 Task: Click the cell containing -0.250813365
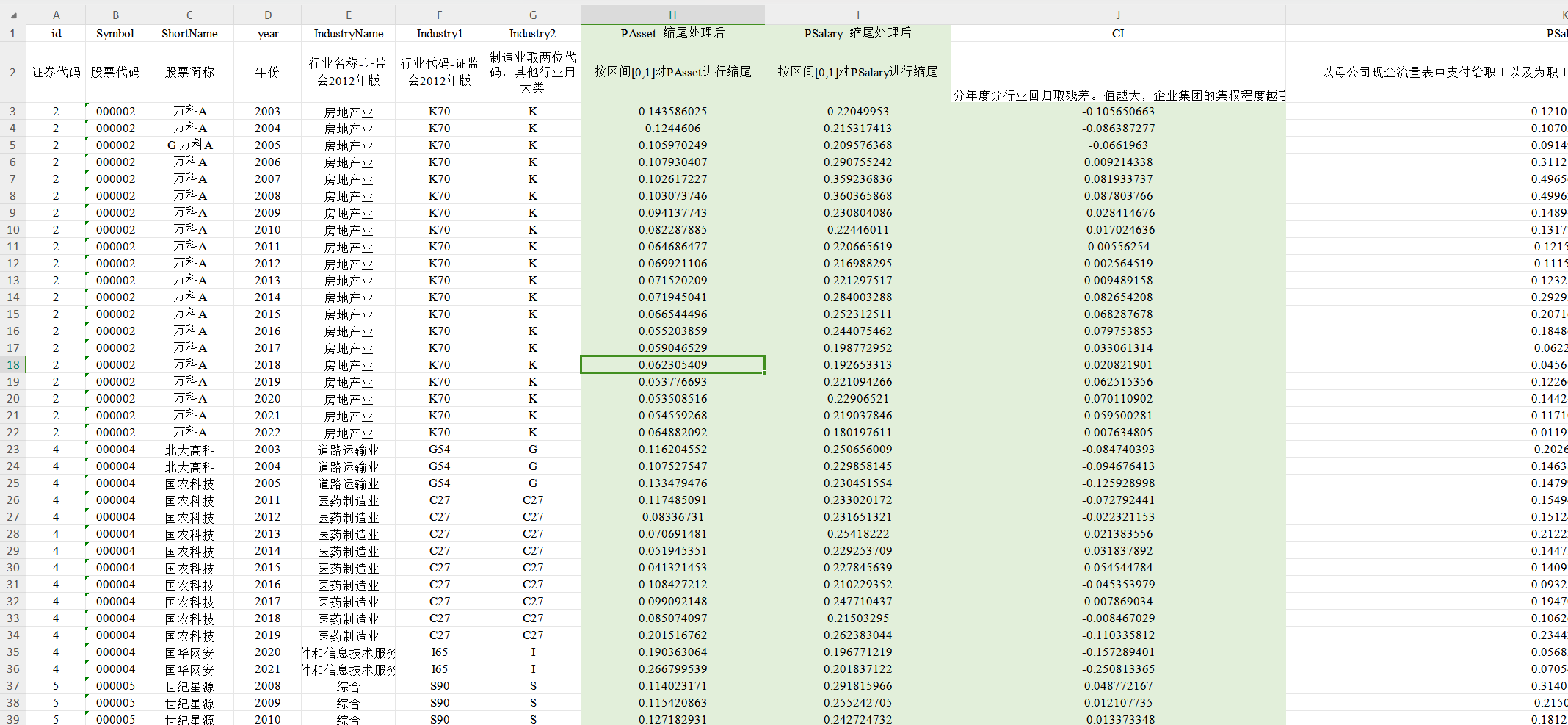pos(1118,668)
